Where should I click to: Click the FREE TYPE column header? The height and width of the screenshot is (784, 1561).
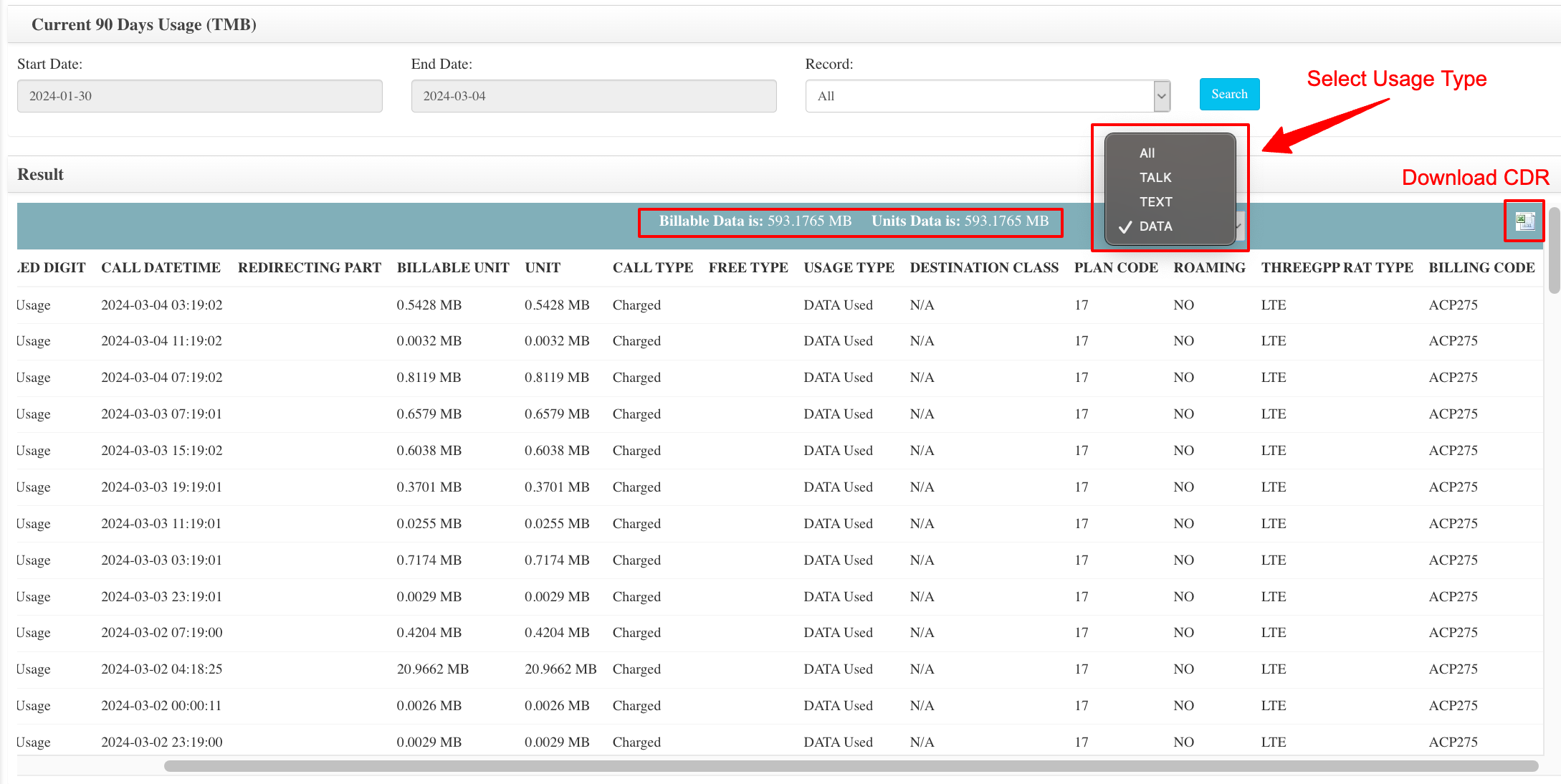coord(748,267)
